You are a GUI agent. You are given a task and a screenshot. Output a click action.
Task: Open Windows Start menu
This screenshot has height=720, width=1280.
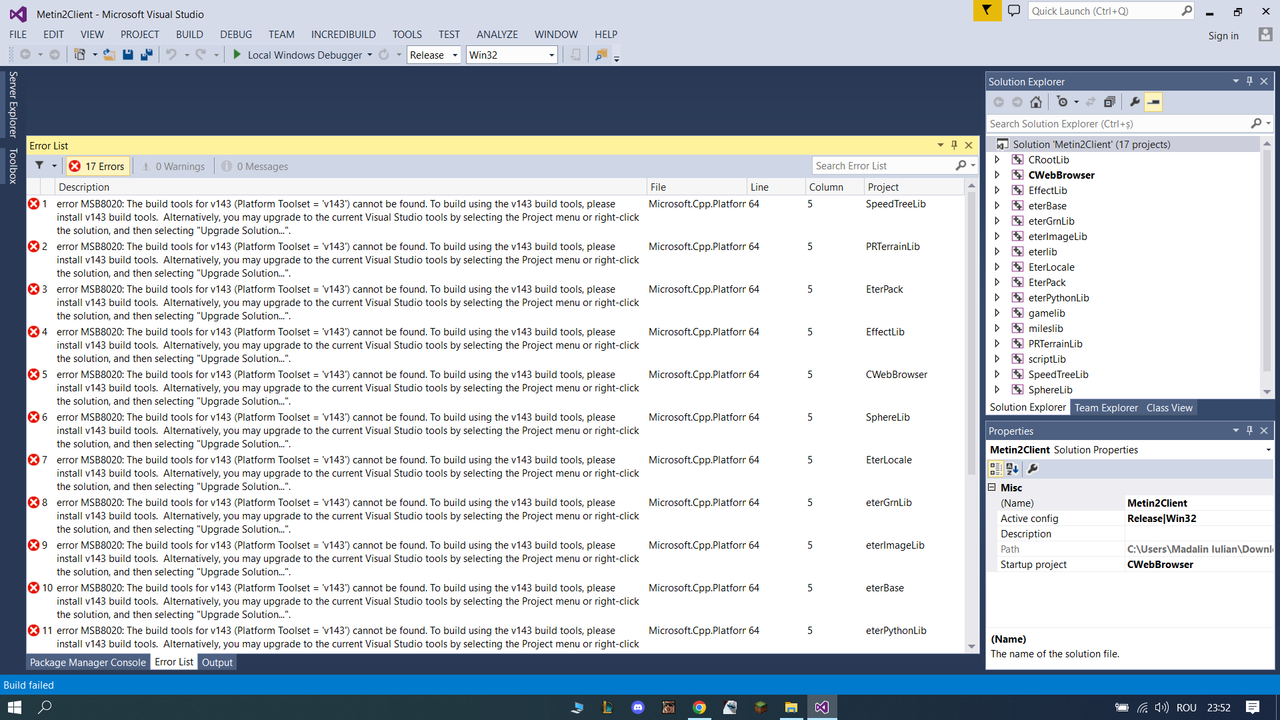[15, 707]
